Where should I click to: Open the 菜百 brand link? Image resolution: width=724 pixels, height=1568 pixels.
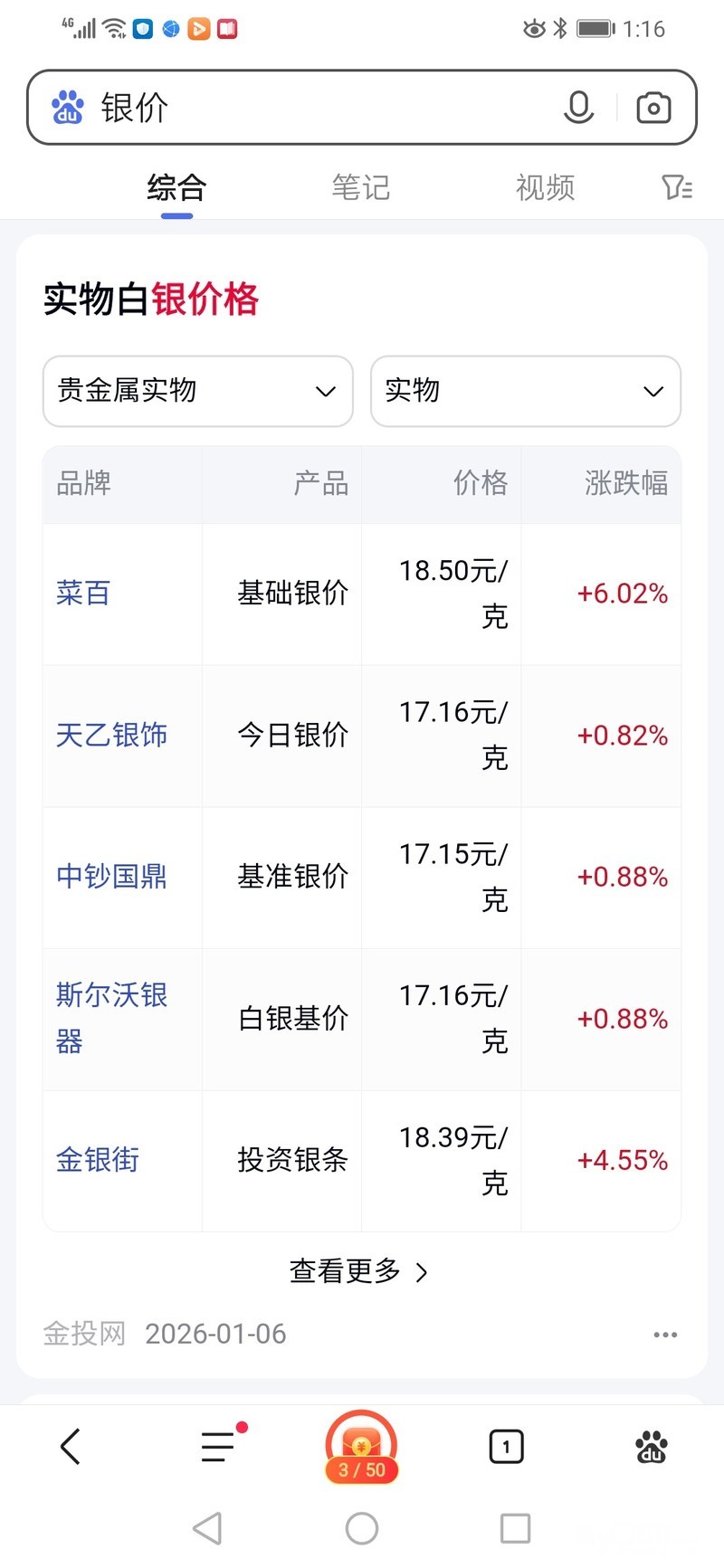click(83, 594)
